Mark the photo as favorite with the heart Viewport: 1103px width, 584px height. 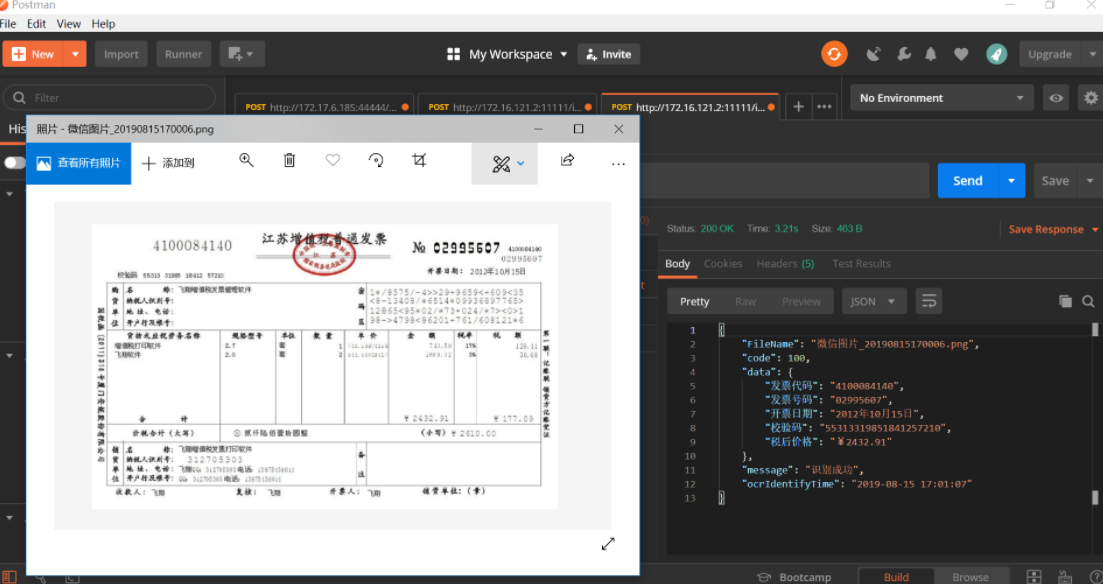(333, 160)
